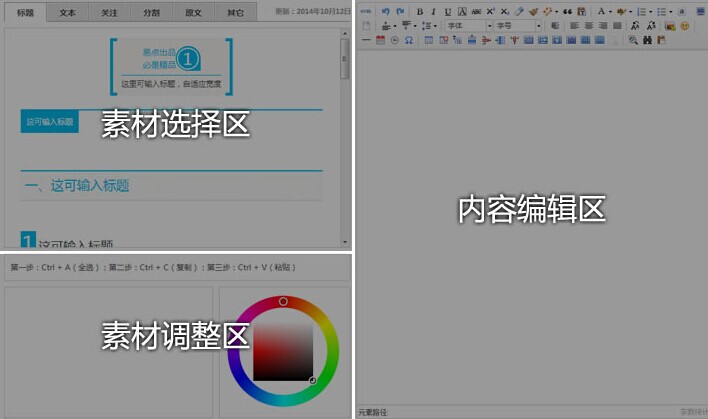Click template list scrollbar up arrow
Screen dimensions: 708x419
(x=345, y=33)
